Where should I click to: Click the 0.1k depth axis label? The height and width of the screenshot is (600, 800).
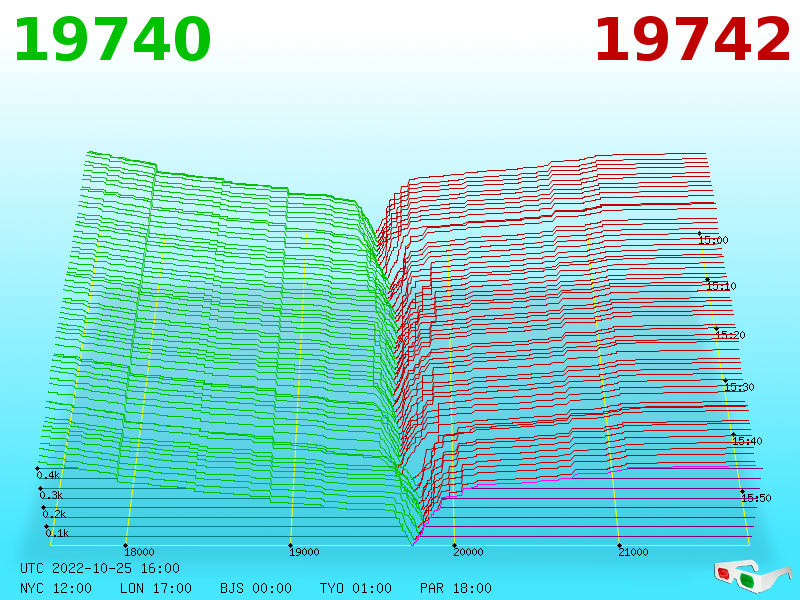pyautogui.click(x=57, y=533)
